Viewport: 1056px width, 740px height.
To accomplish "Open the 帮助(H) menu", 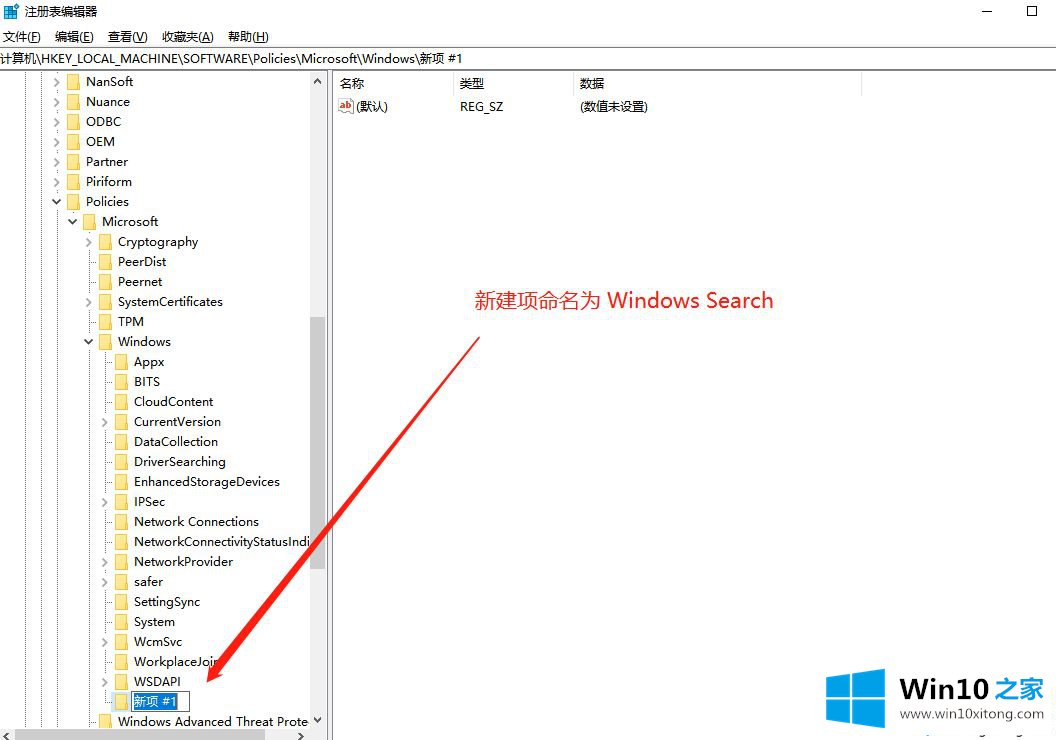I will pos(248,36).
